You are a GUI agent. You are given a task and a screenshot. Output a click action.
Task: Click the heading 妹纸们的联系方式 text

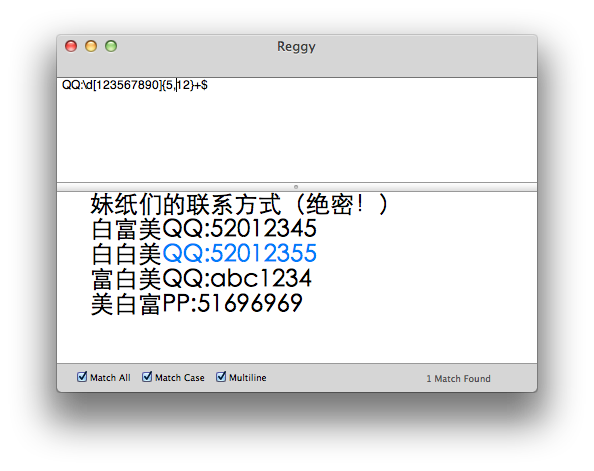(186, 205)
